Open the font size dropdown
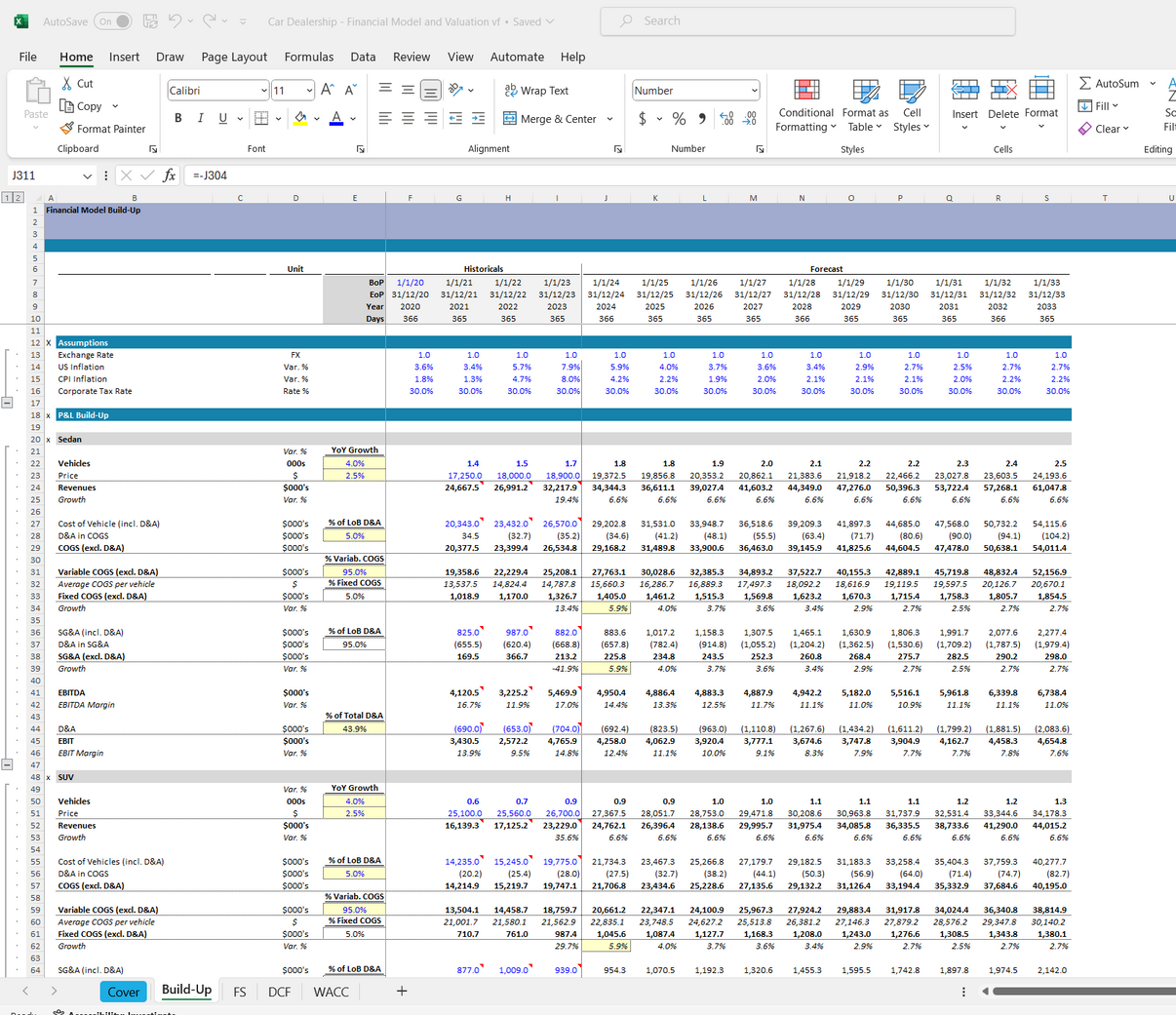The height and width of the screenshot is (1015, 1176). (308, 89)
